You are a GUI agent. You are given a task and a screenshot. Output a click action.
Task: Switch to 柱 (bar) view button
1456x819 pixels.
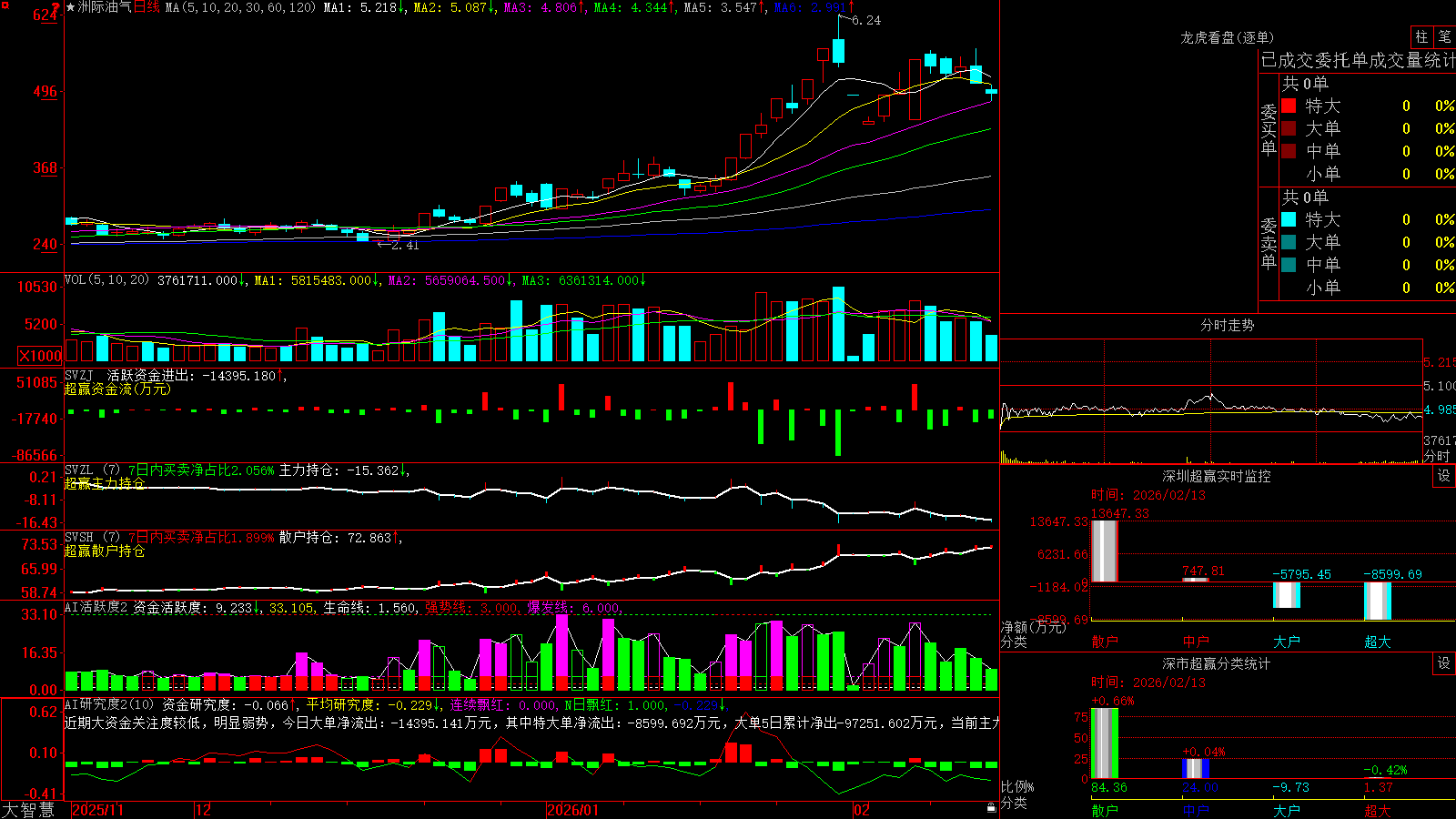[x=1421, y=36]
